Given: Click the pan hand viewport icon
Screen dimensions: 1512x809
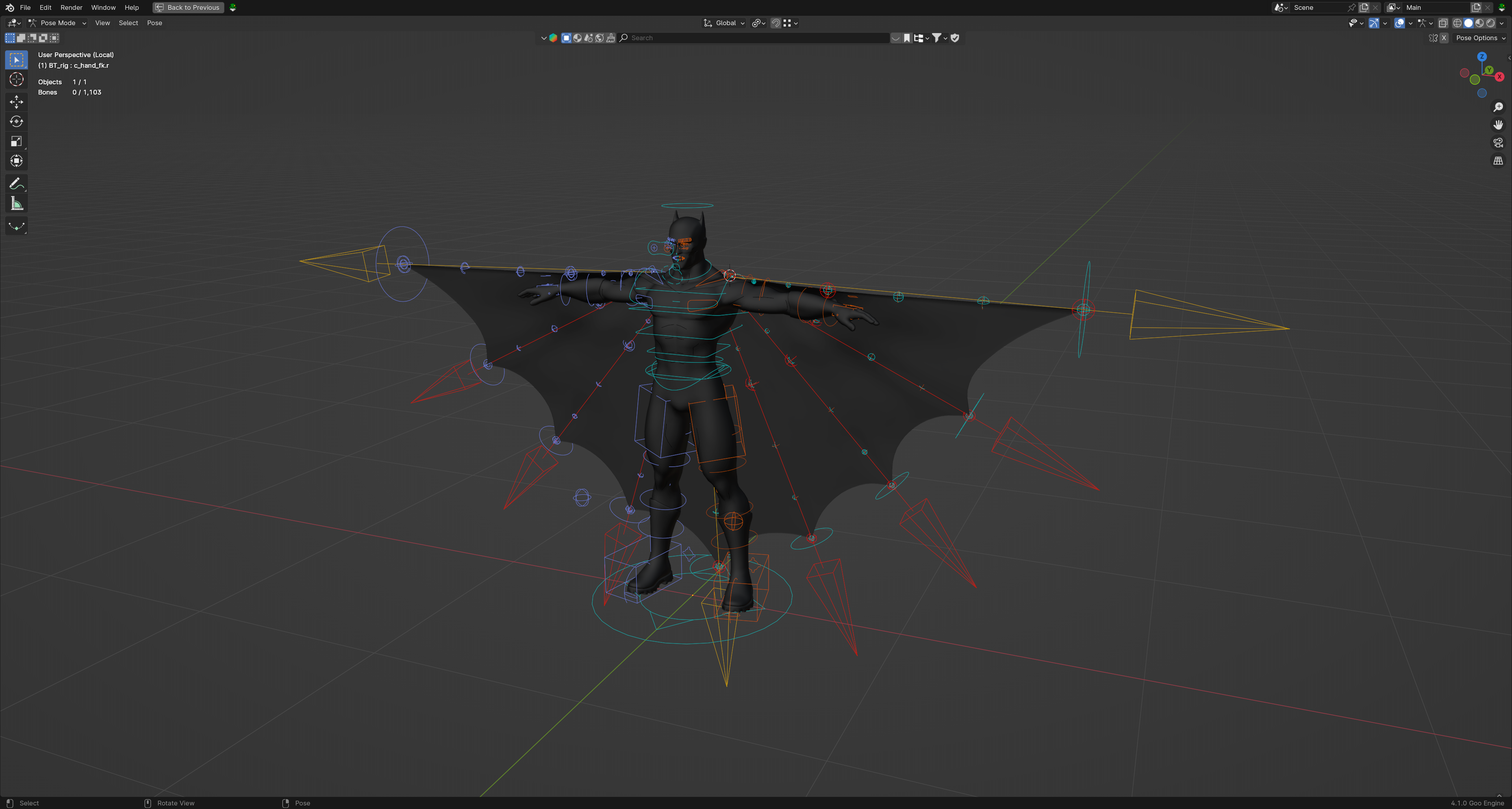Looking at the screenshot, I should coord(1498,125).
